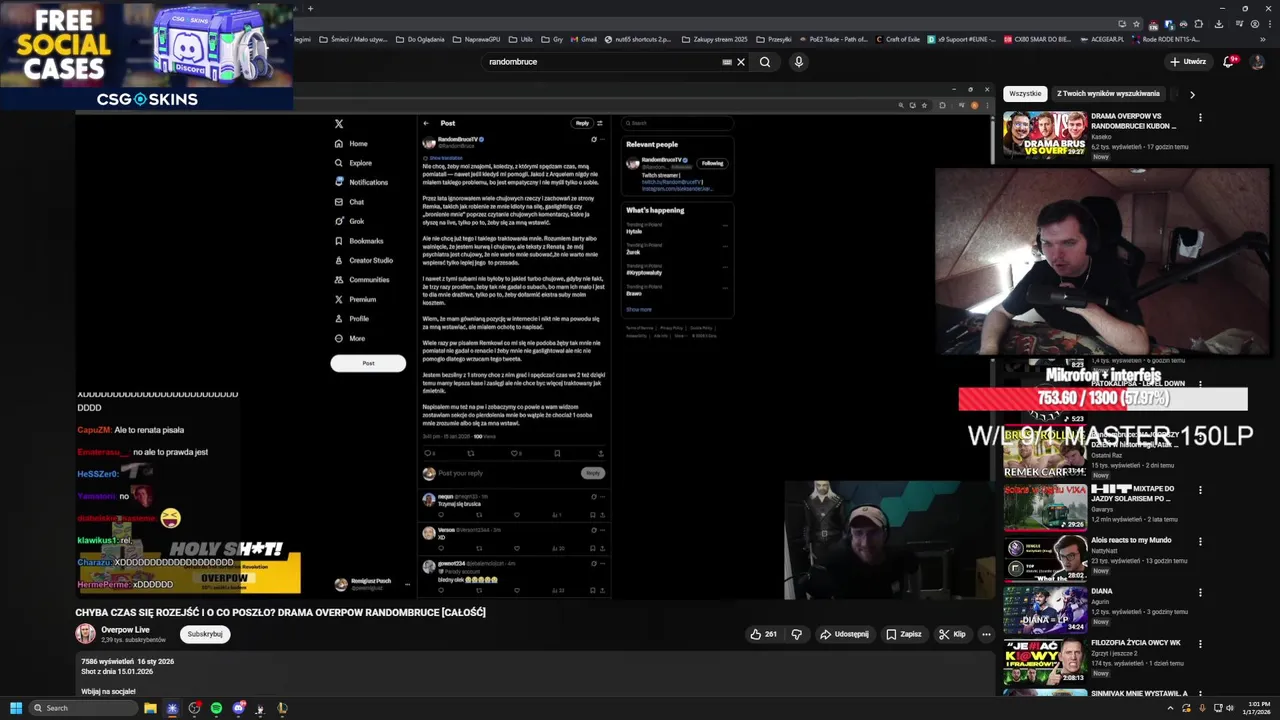Viewport: 1280px width, 720px height.
Task: Open Windows Start menu
Action: (x=15, y=708)
